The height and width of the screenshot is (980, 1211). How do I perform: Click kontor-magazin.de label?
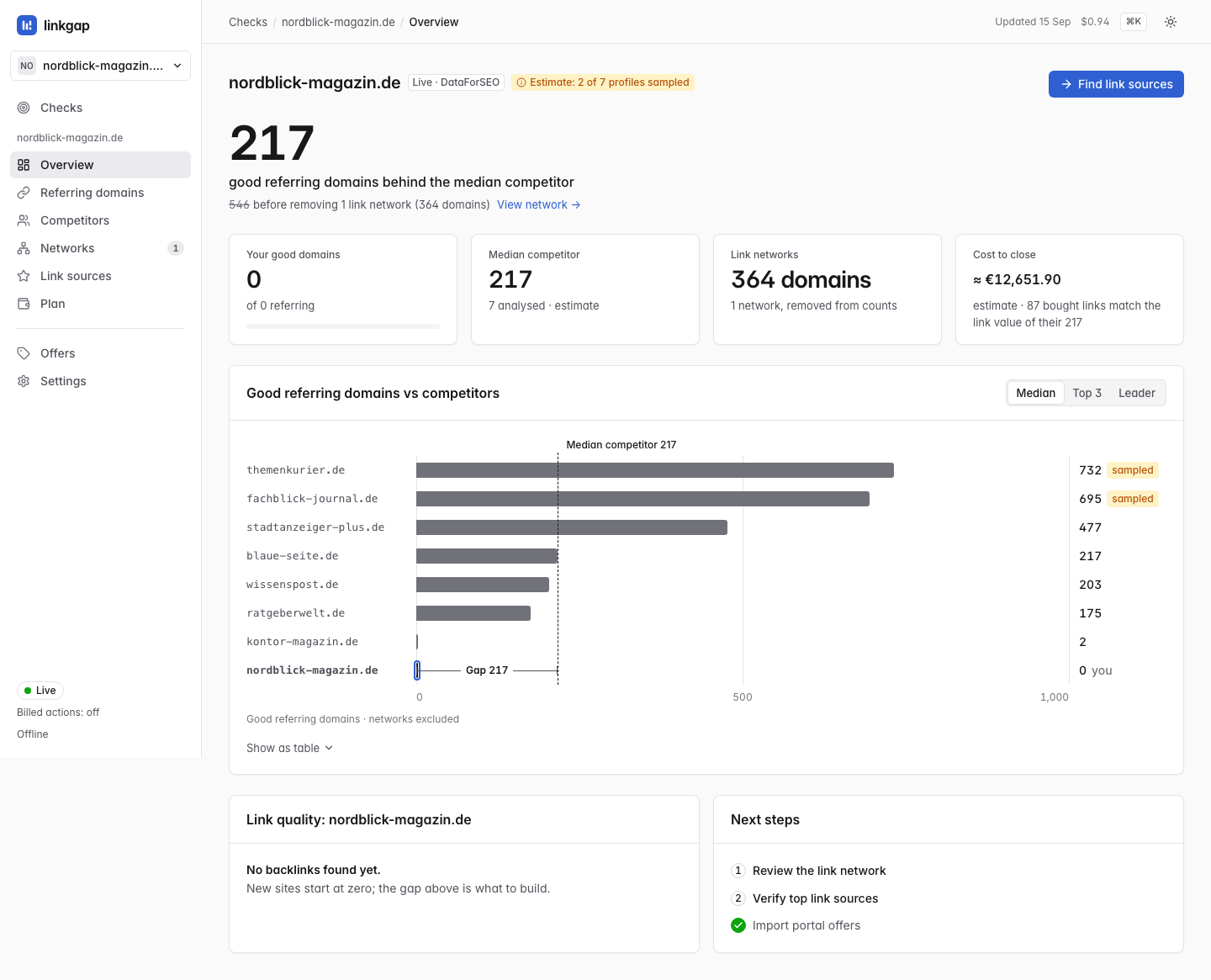[302, 642]
